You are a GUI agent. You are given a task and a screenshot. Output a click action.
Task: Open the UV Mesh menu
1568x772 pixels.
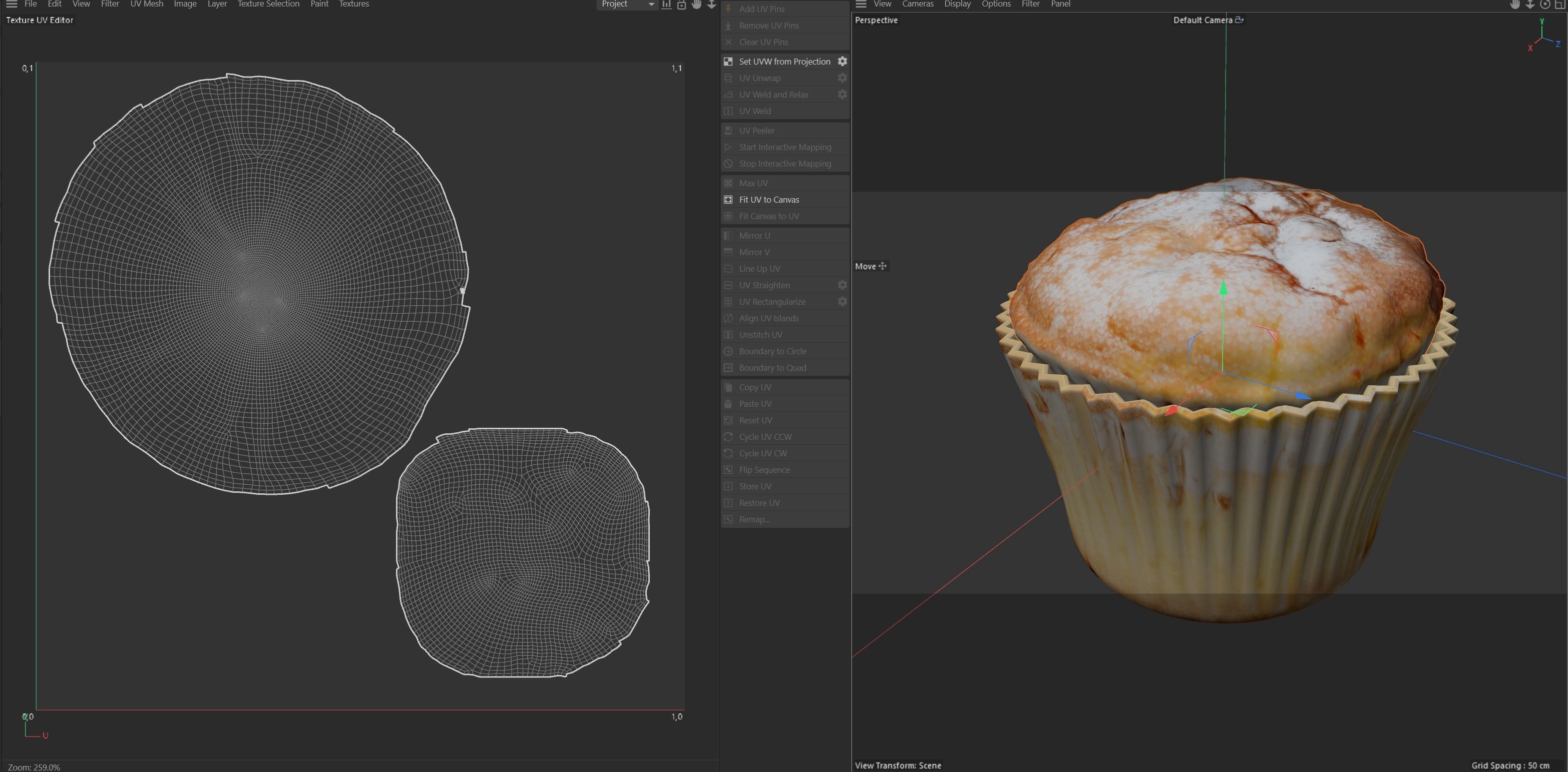(147, 4)
